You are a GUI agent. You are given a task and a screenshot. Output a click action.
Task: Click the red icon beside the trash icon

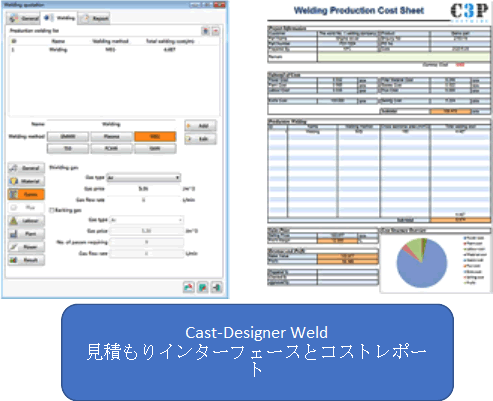[x=216, y=31]
